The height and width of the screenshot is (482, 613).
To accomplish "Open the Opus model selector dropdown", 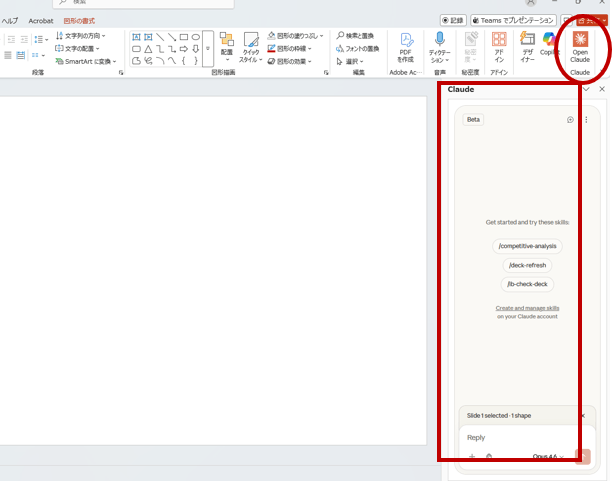I will tap(548, 457).
